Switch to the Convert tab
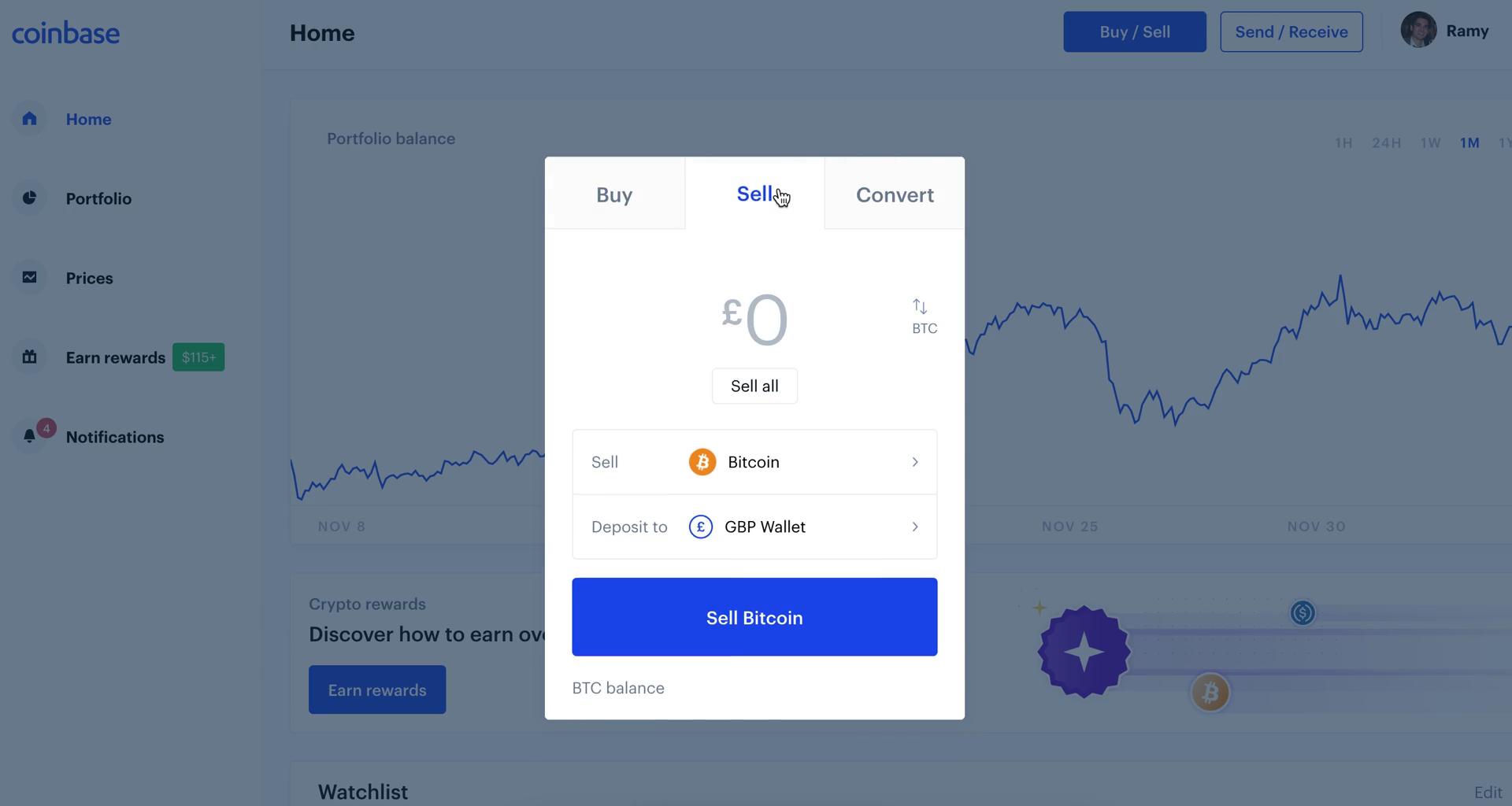This screenshot has height=806, width=1512. (895, 194)
